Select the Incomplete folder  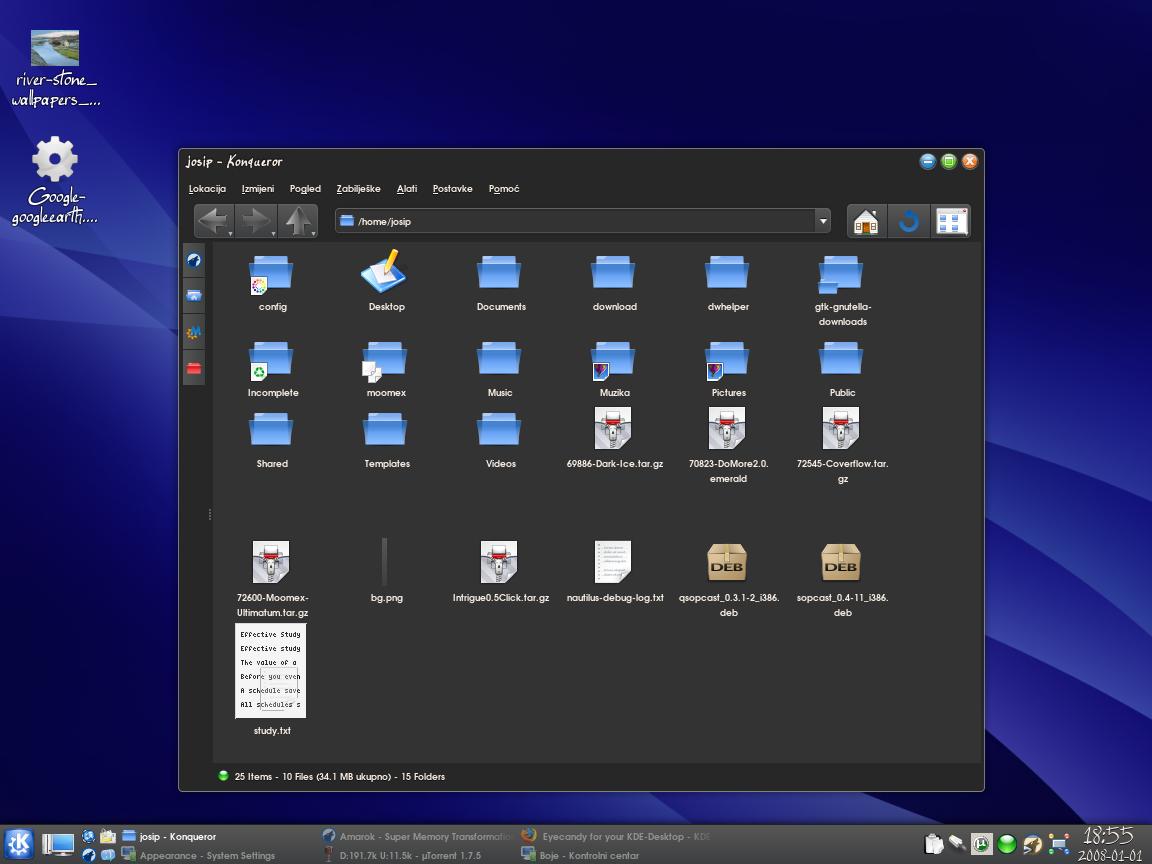(273, 369)
